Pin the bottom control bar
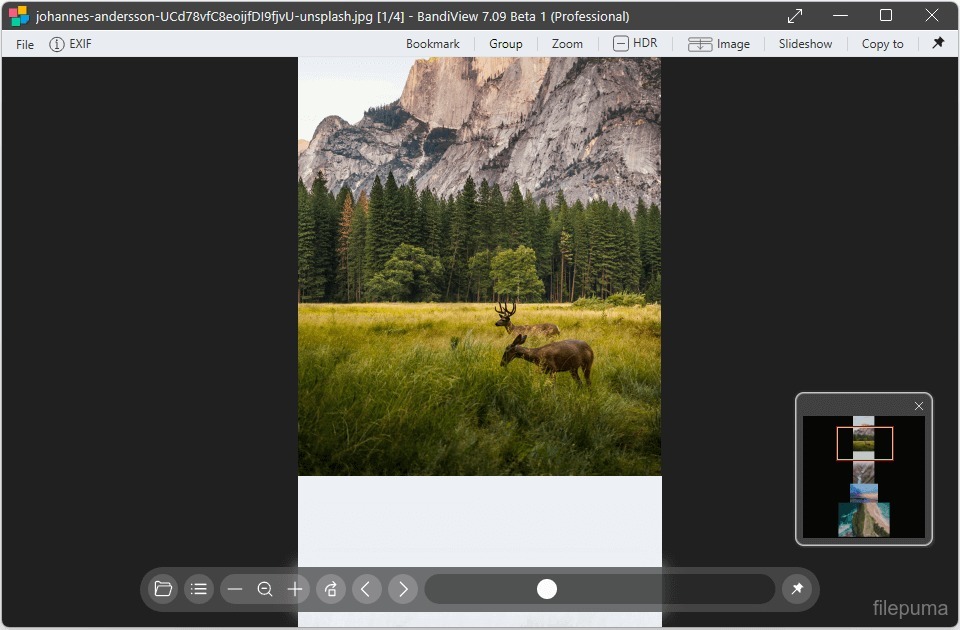960x630 pixels. click(x=797, y=589)
